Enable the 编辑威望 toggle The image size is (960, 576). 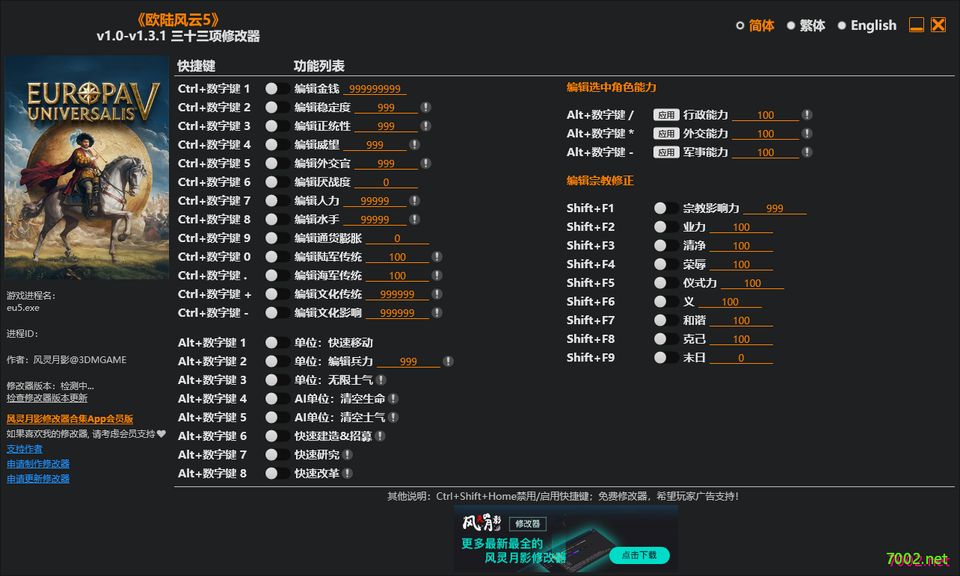277,144
